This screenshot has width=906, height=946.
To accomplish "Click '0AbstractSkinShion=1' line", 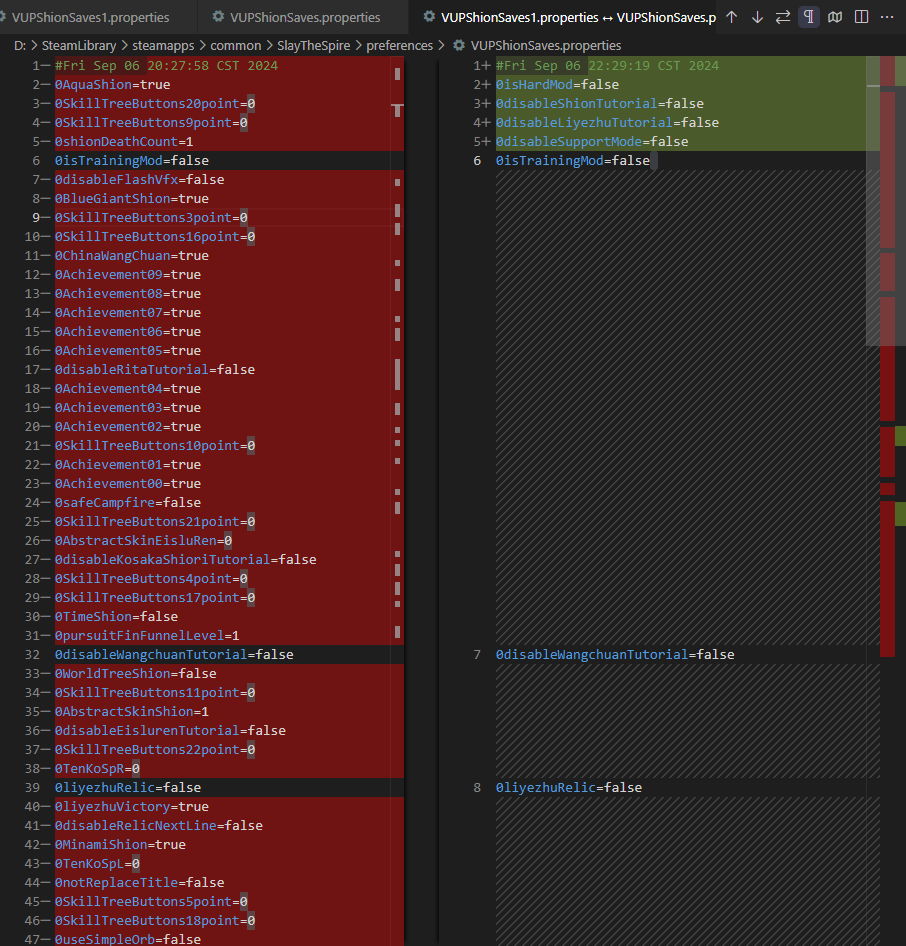I will tap(131, 712).
